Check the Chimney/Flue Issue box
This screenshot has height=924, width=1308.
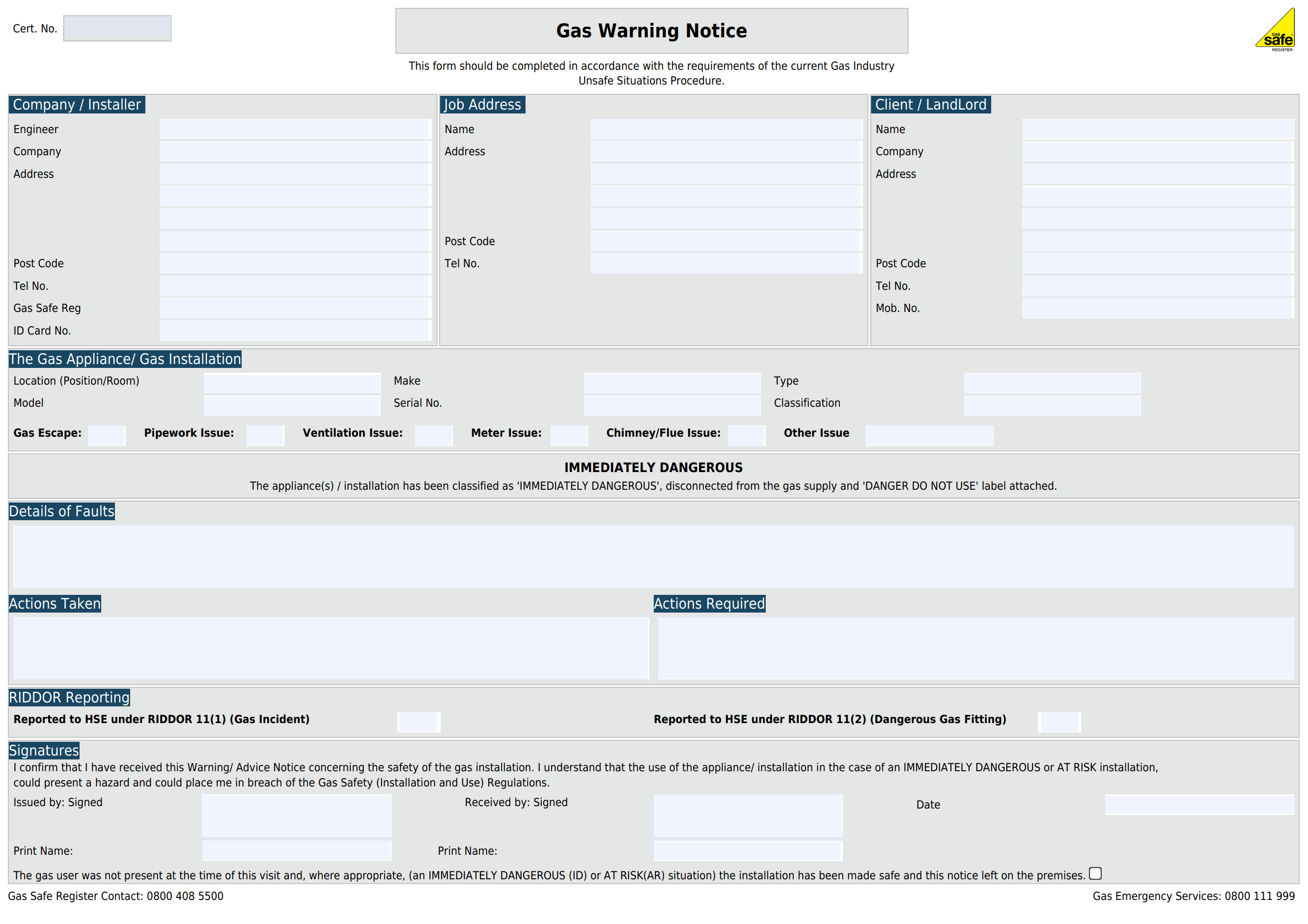click(x=746, y=435)
